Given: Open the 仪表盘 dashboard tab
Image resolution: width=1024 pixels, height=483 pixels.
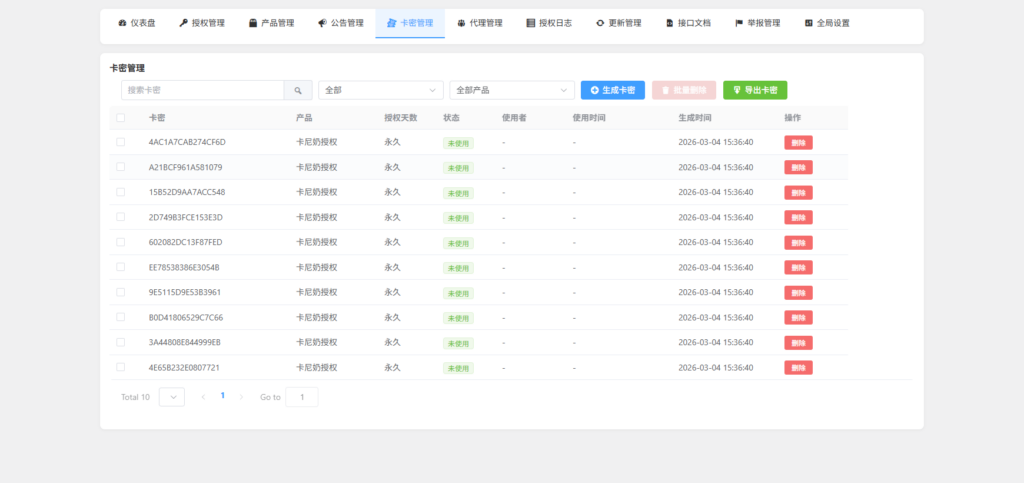Looking at the screenshot, I should pyautogui.click(x=136, y=23).
